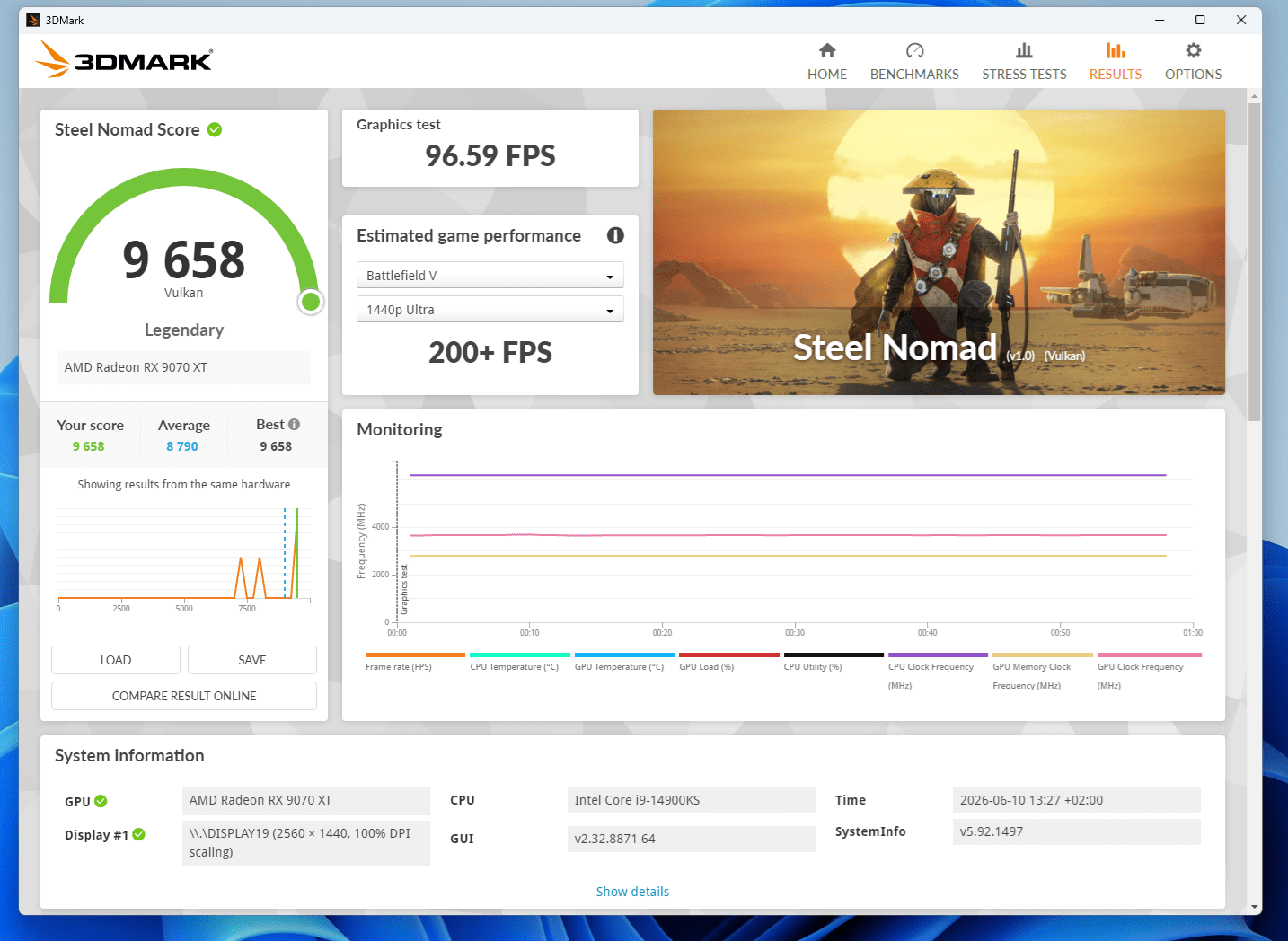Click the Legendary rating label
Image resolution: width=1288 pixels, height=941 pixels.
click(184, 330)
